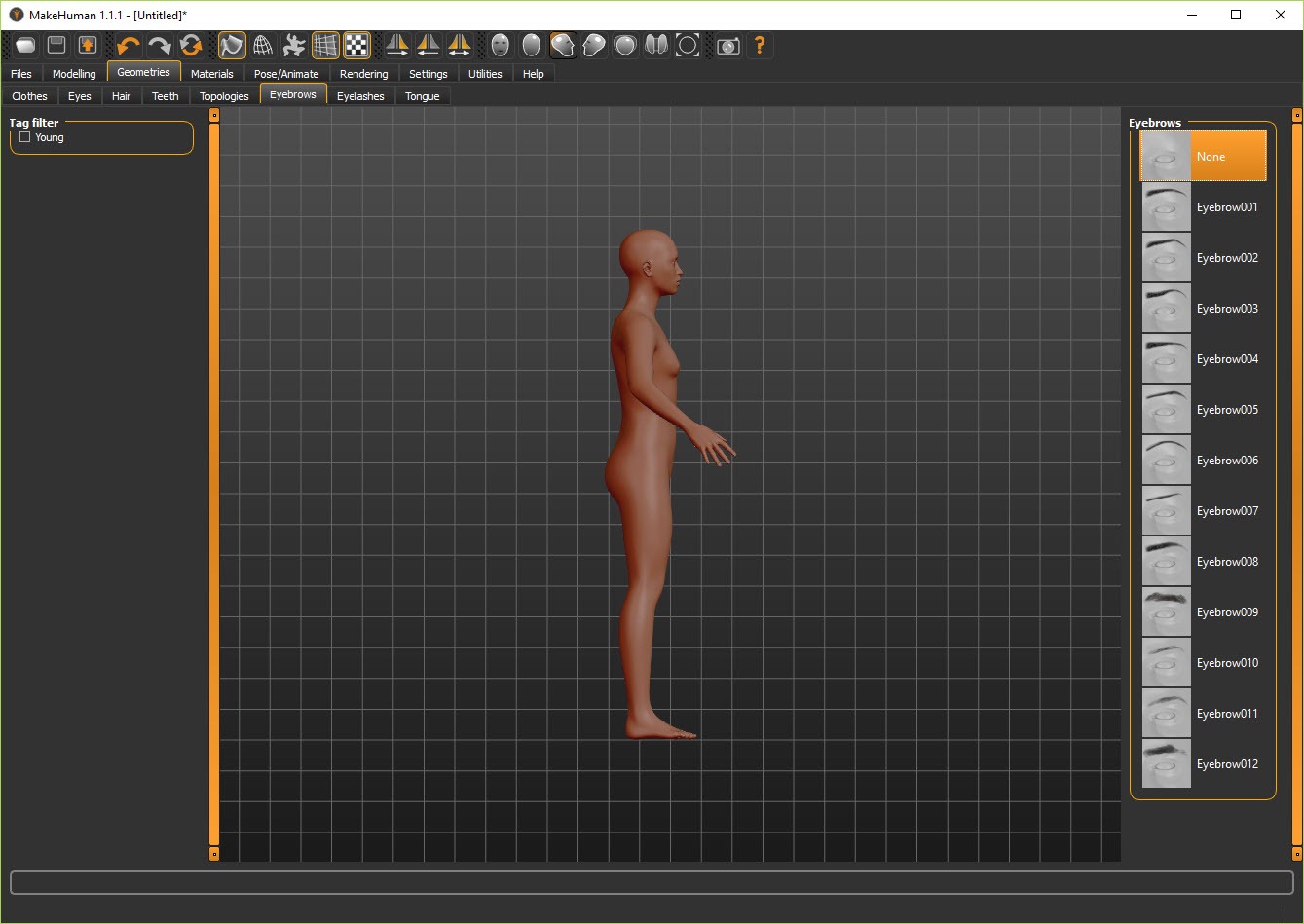Enable the Young tag filter checkbox
Screen dimensions: 1304x924
(25, 137)
